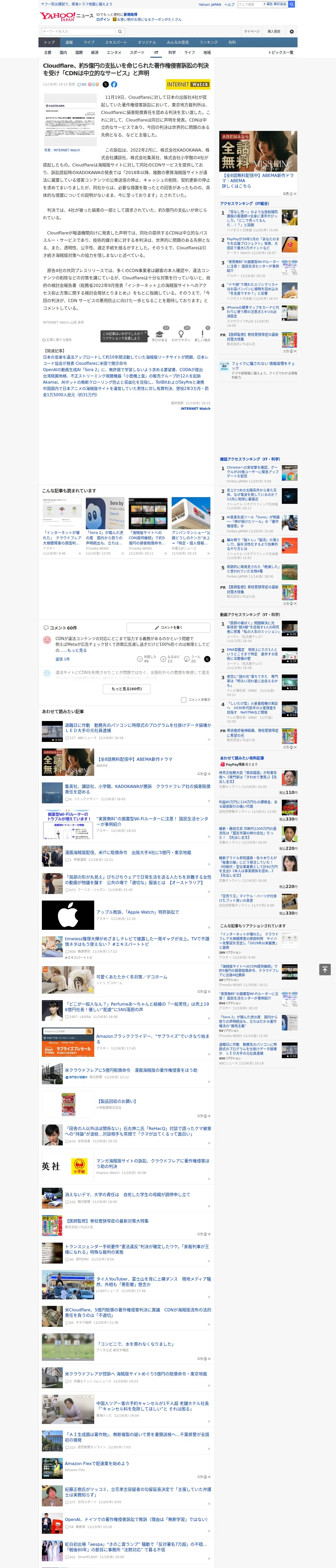Select the スポーツ category

(137, 52)
